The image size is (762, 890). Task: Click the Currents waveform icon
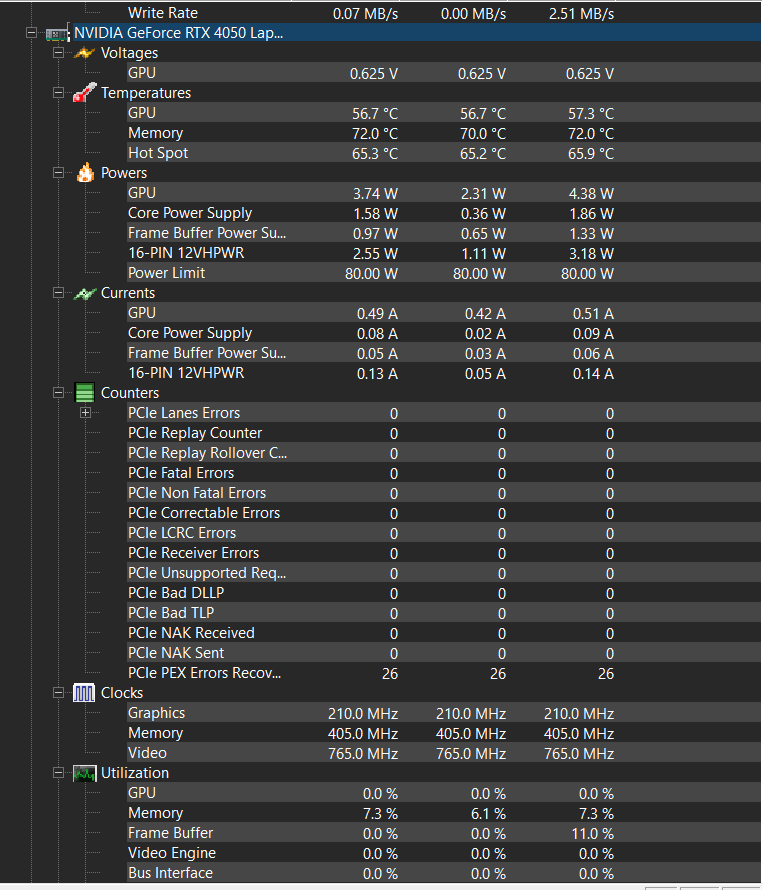click(x=84, y=293)
